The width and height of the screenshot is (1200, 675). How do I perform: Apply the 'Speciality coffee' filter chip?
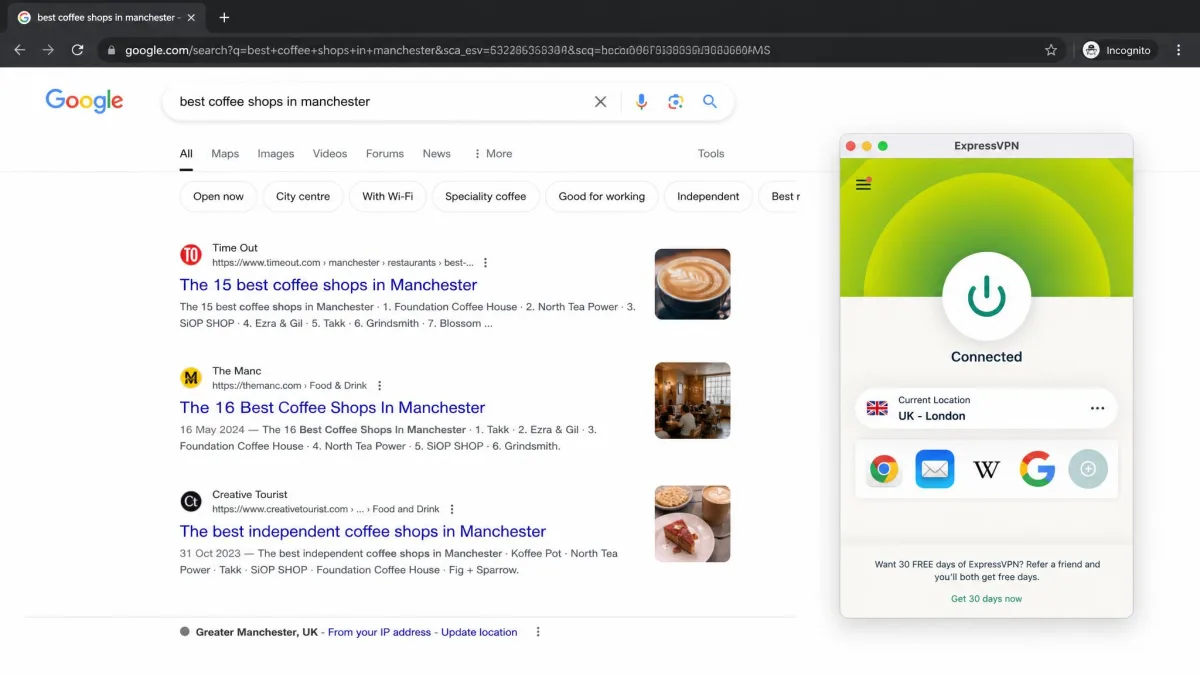pyautogui.click(x=485, y=196)
